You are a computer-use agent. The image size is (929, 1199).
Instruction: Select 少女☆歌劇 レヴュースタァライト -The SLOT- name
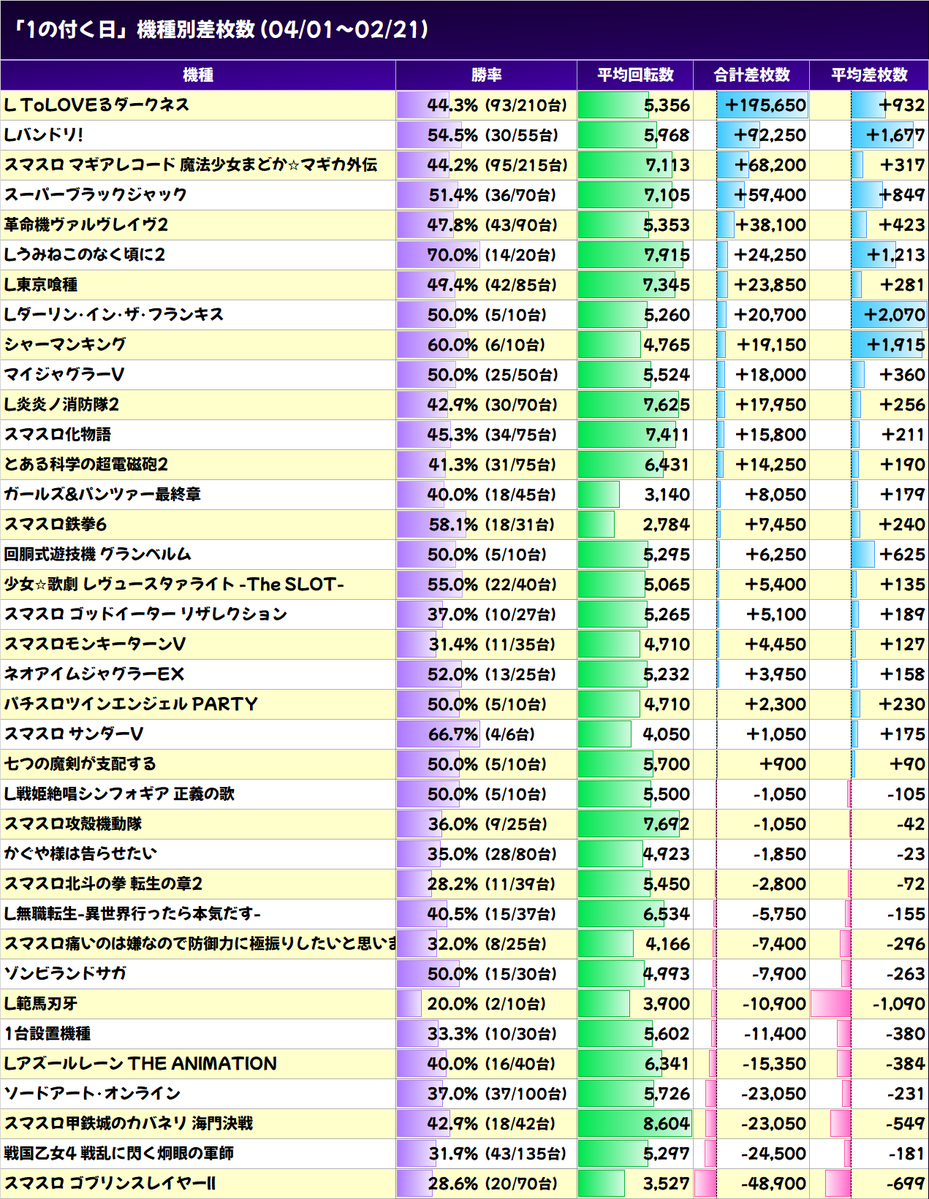pyautogui.click(x=174, y=584)
